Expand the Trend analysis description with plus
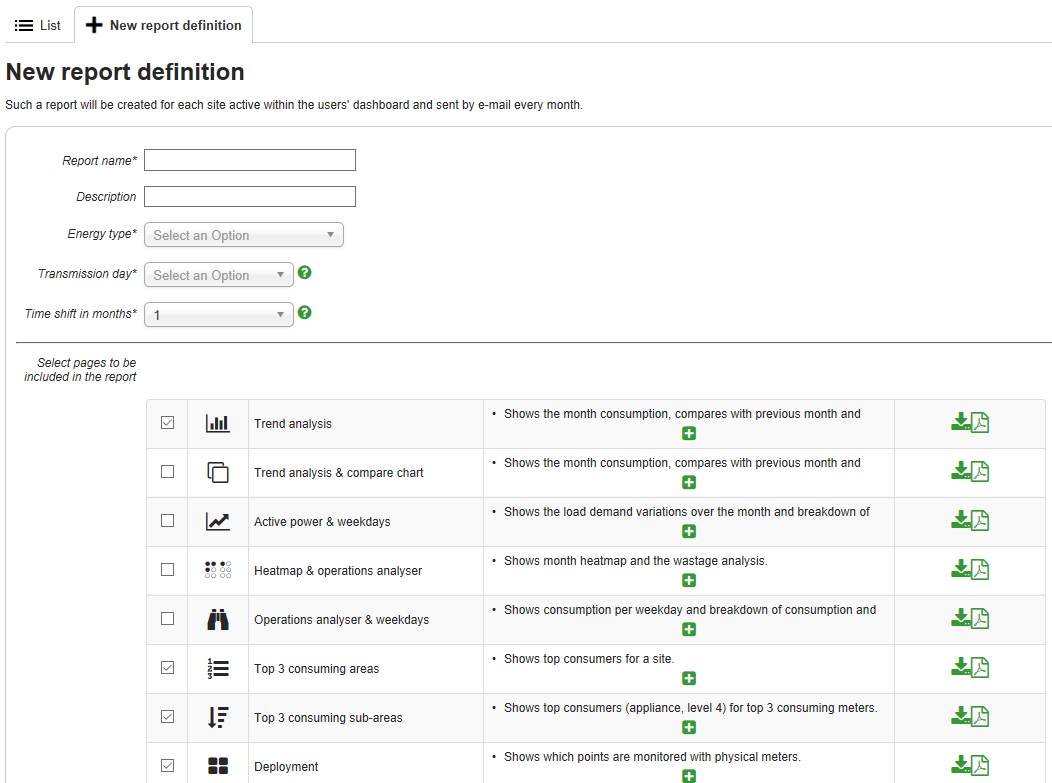1052x783 pixels. tap(689, 433)
